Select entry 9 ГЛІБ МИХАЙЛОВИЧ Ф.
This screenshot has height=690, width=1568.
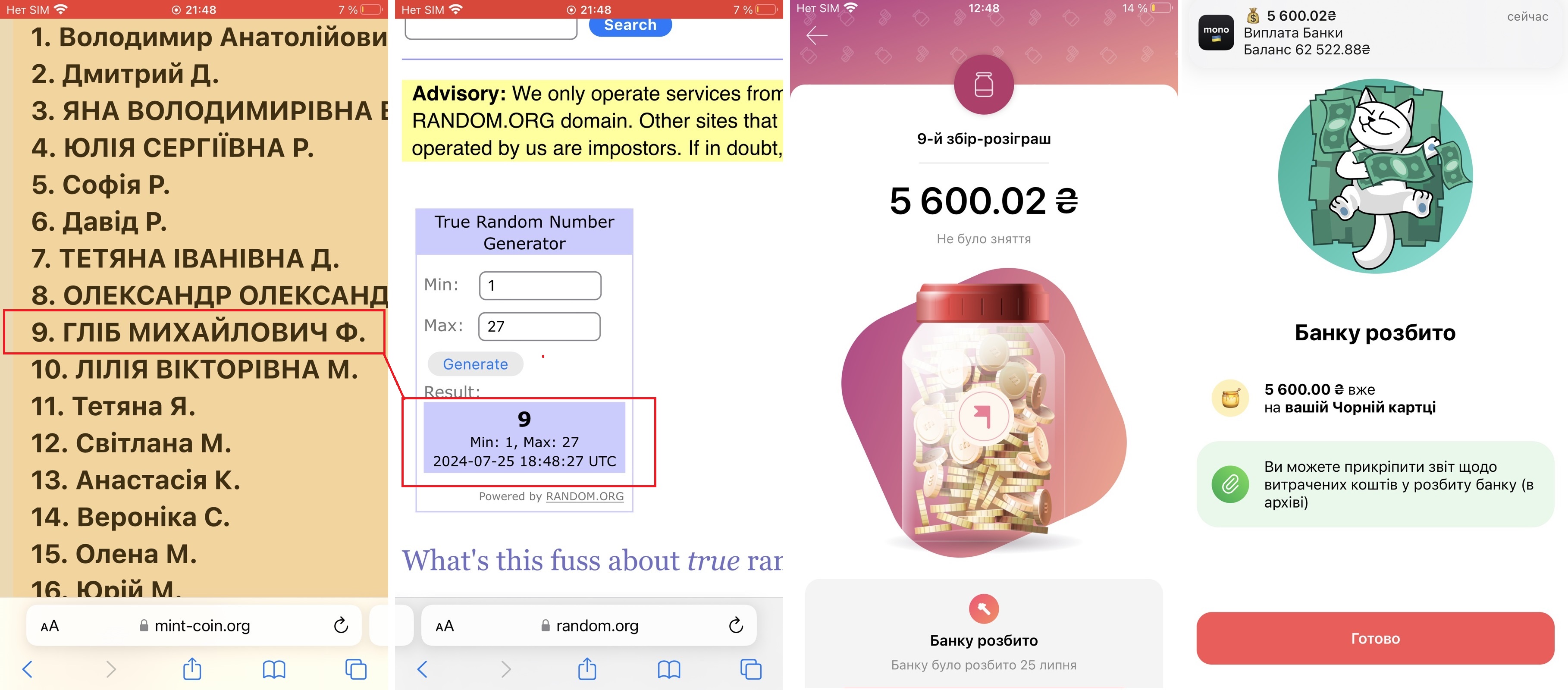pyautogui.click(x=194, y=332)
